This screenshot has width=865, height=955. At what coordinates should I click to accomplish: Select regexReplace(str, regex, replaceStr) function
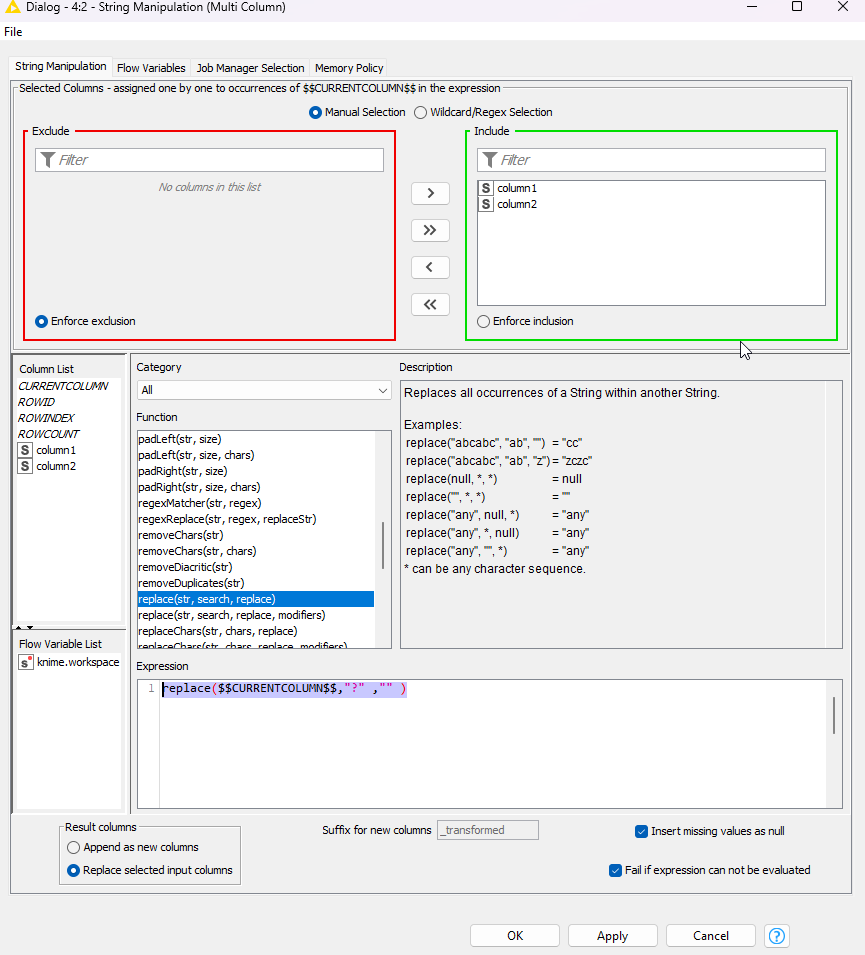(x=227, y=519)
